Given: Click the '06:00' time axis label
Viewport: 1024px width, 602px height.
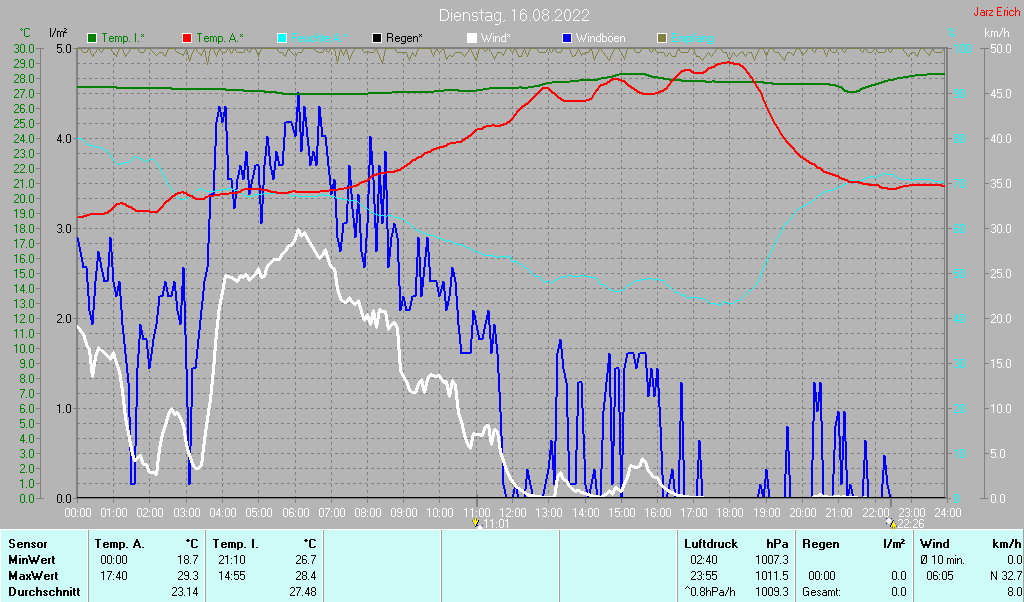Looking at the screenshot, I should pos(295,513).
